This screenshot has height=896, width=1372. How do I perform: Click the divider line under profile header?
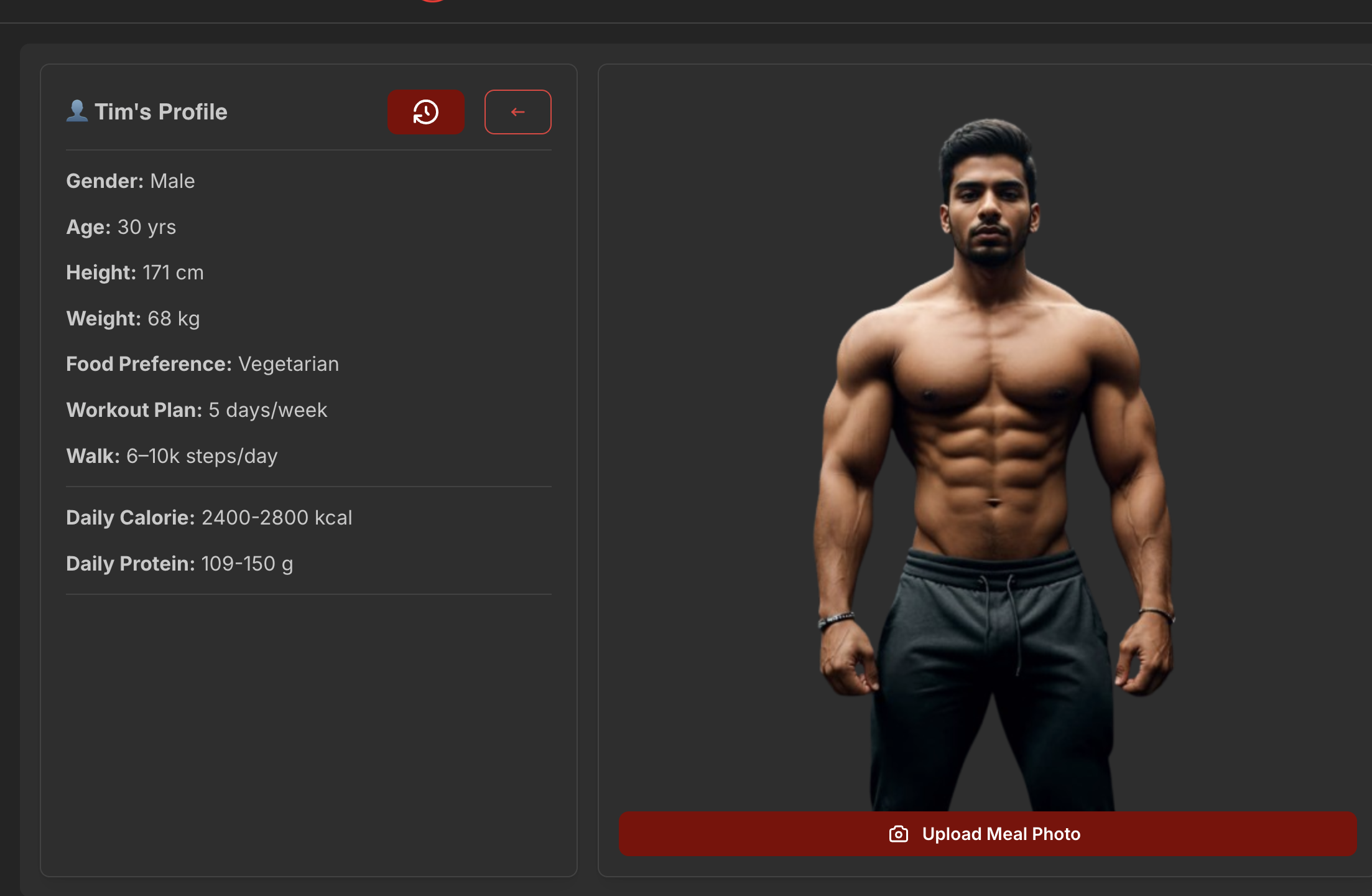[308, 150]
